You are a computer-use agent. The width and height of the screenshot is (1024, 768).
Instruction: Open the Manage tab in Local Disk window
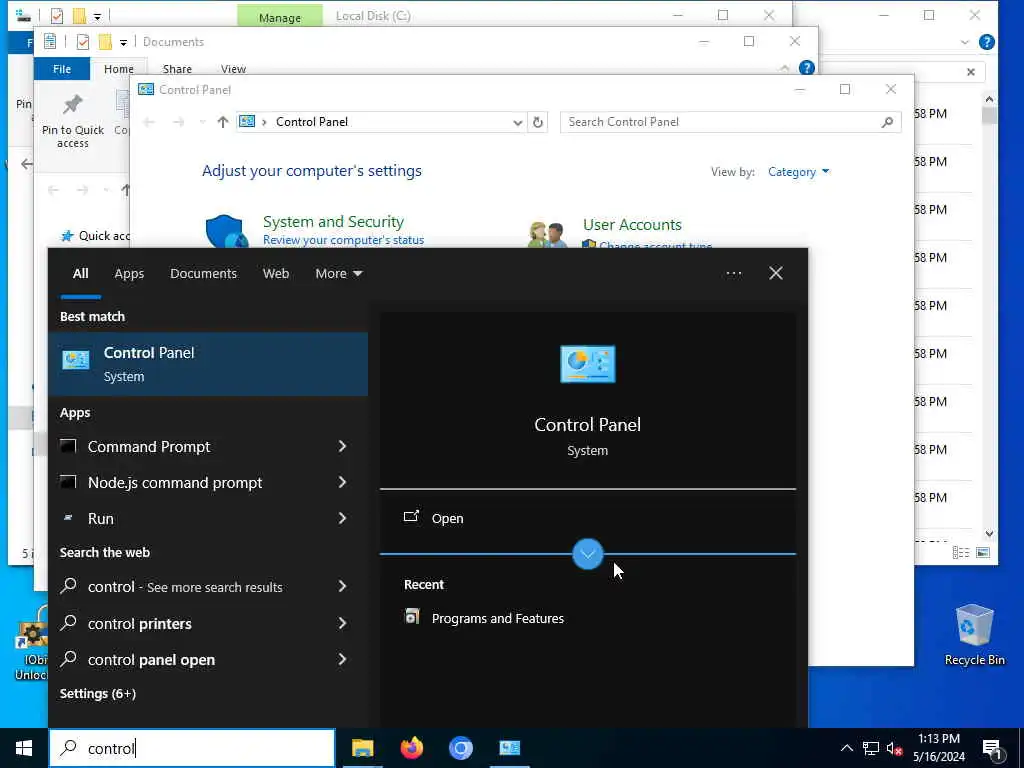[x=280, y=16]
